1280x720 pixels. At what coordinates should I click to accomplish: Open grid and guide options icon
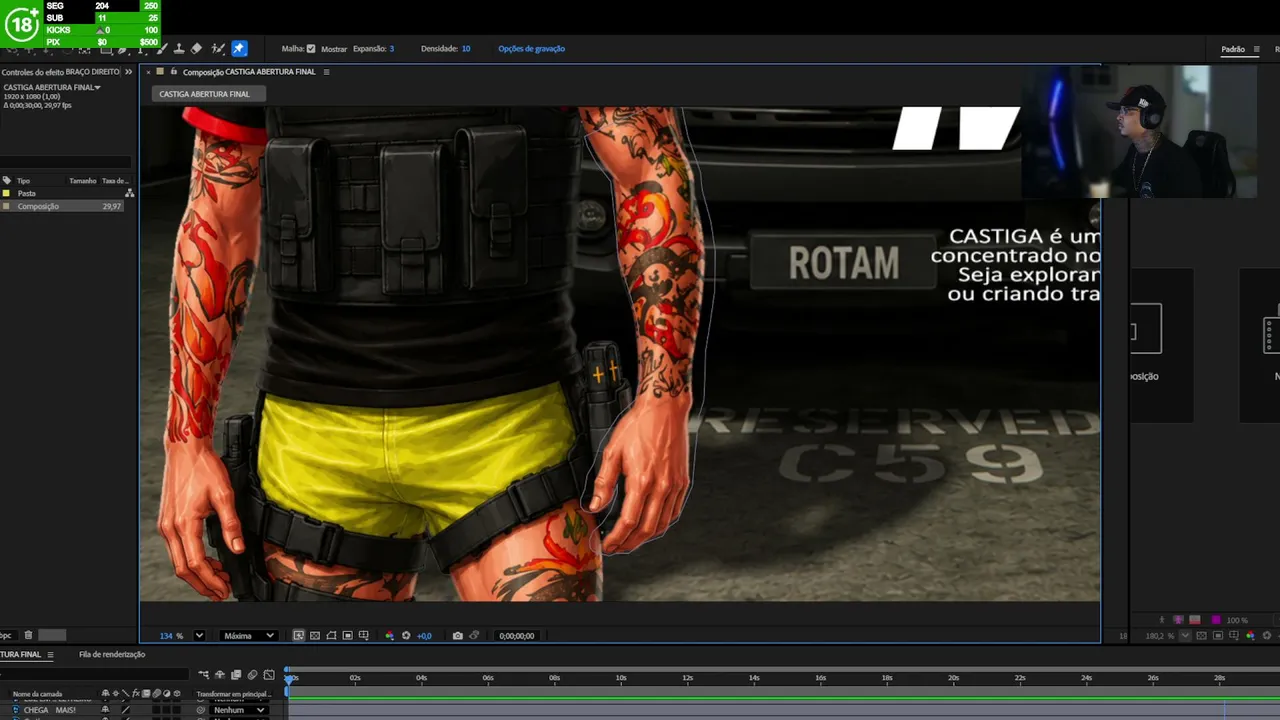(x=363, y=636)
